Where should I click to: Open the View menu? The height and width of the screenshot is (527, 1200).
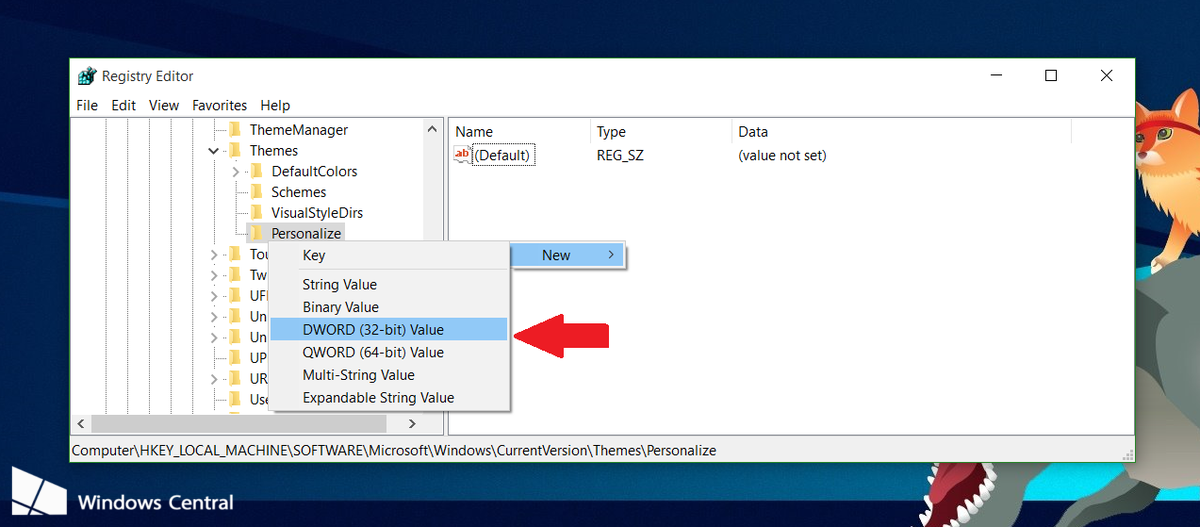[164, 105]
